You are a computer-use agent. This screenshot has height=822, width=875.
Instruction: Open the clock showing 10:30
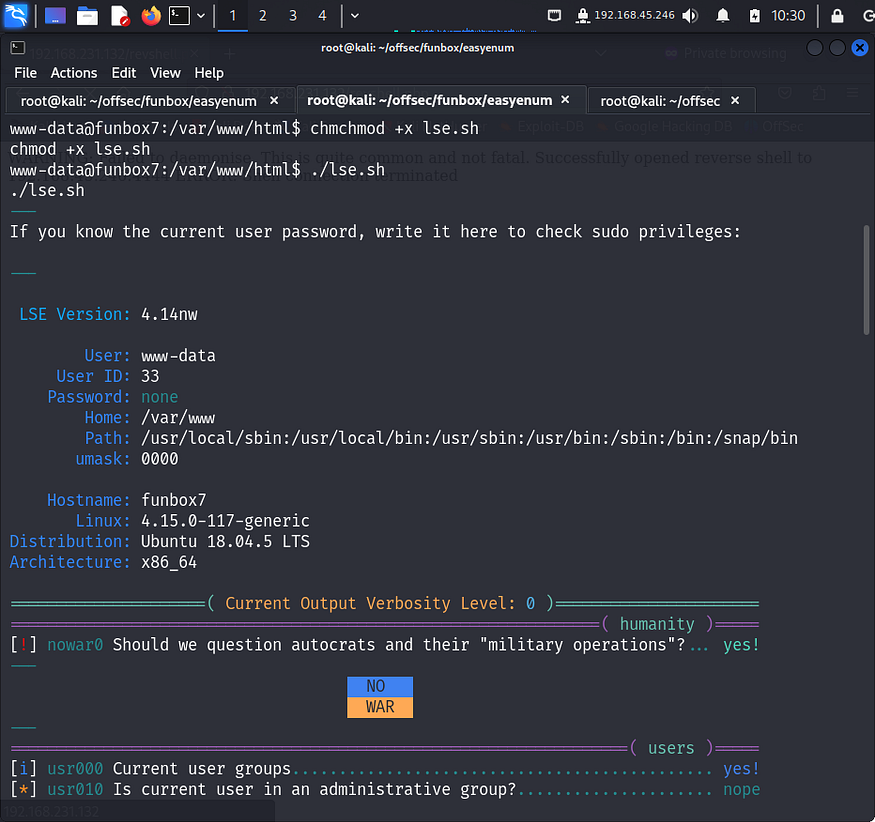(788, 16)
